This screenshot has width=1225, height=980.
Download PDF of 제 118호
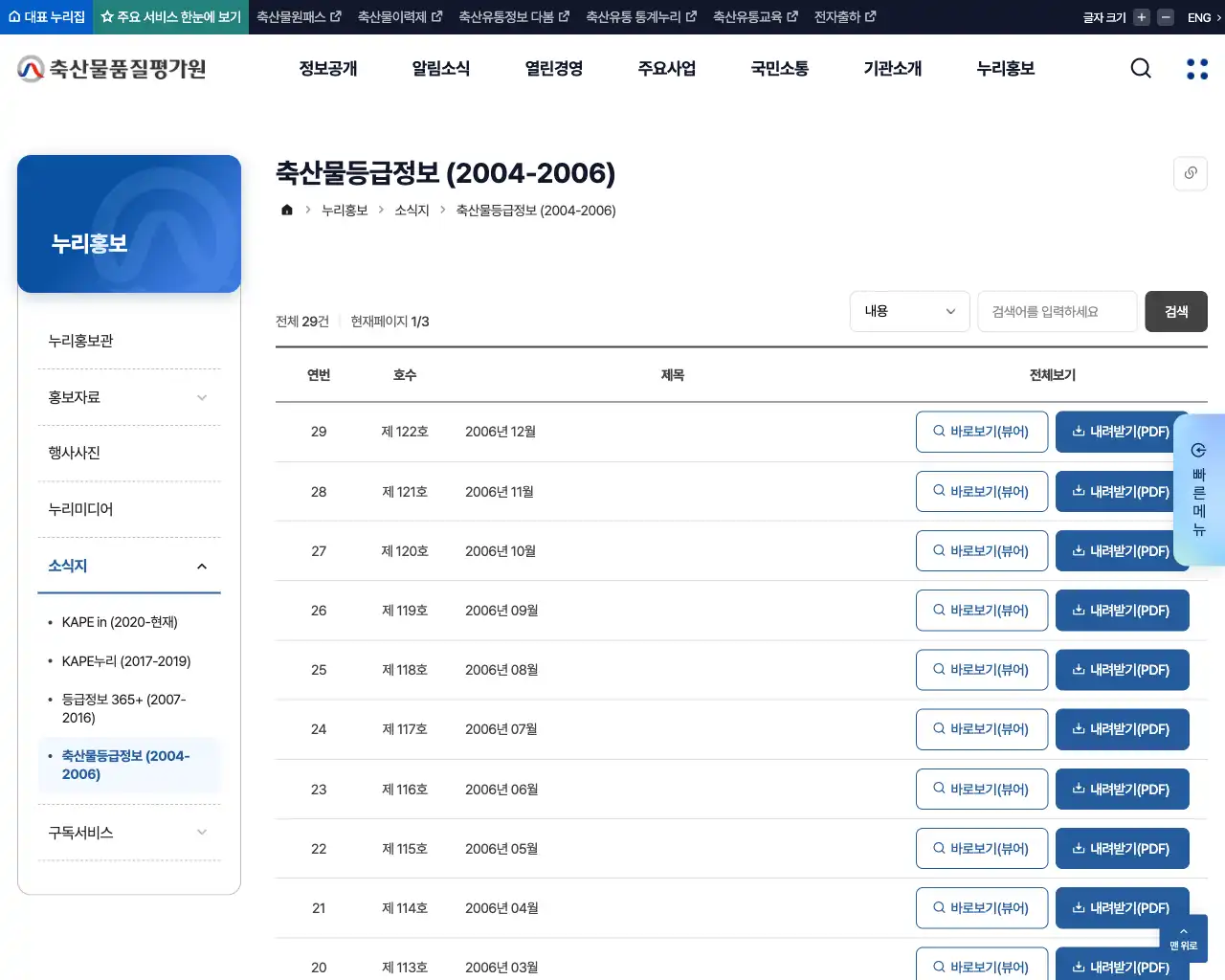[1122, 670]
